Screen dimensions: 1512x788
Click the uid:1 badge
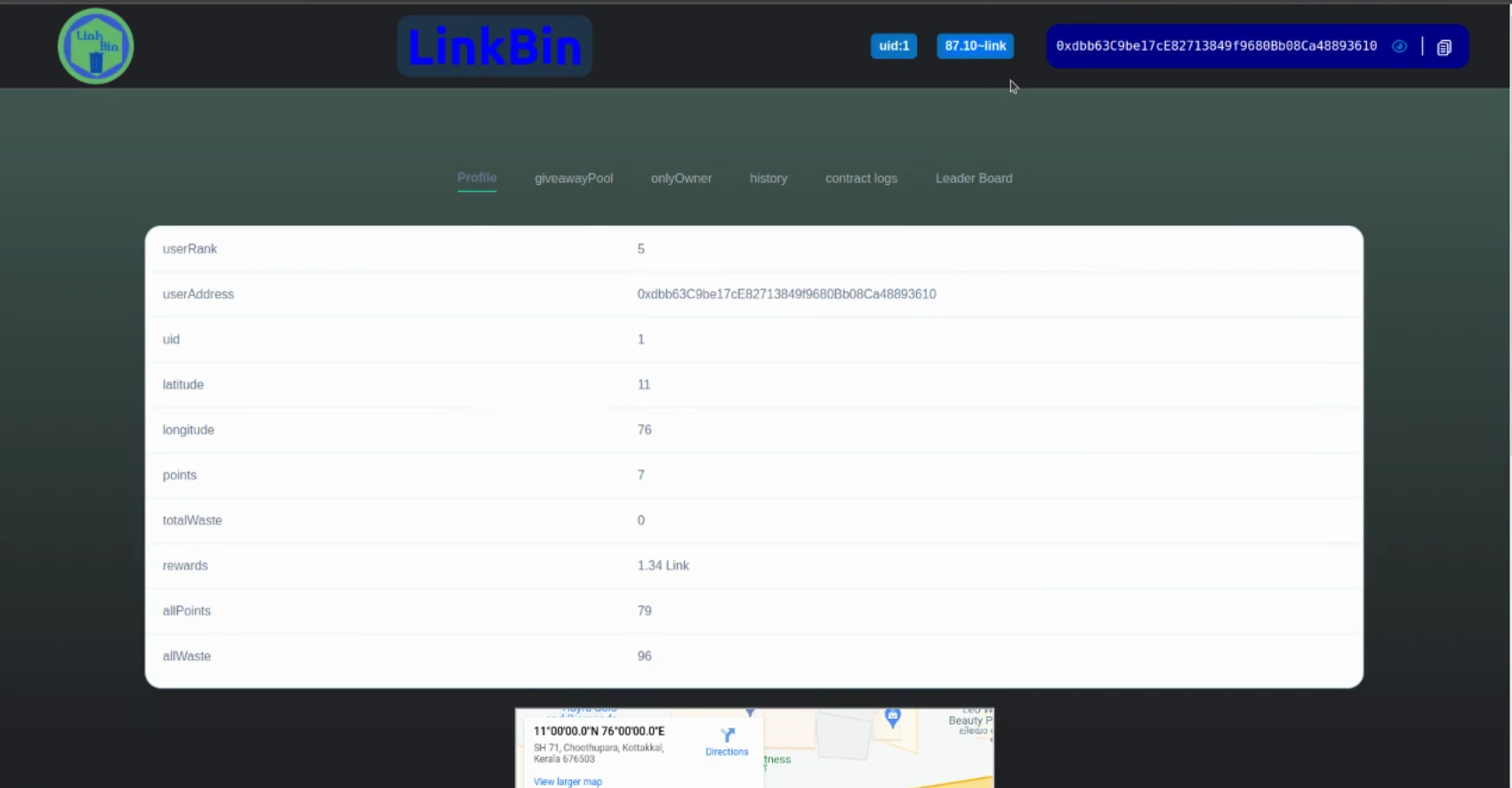click(894, 46)
